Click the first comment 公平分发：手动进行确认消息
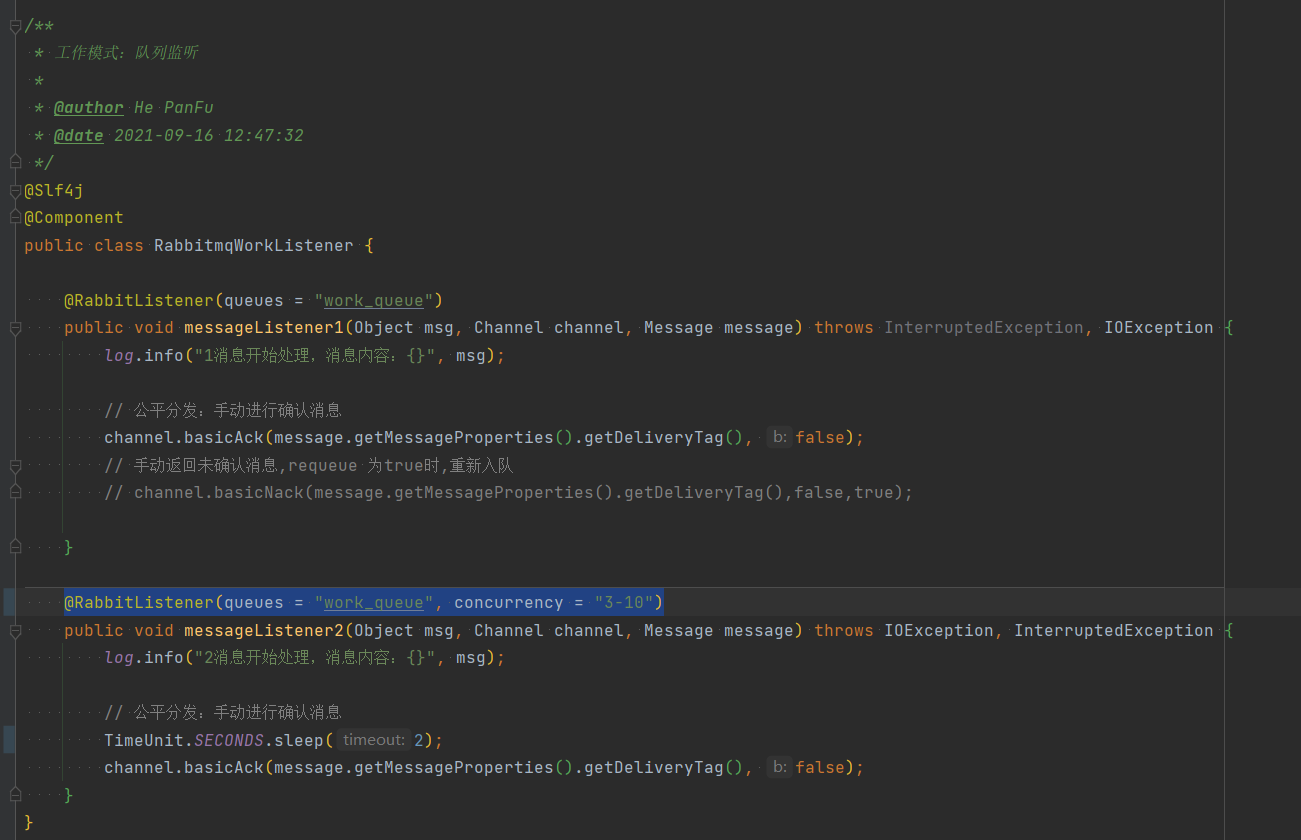 pyautogui.click(x=223, y=410)
